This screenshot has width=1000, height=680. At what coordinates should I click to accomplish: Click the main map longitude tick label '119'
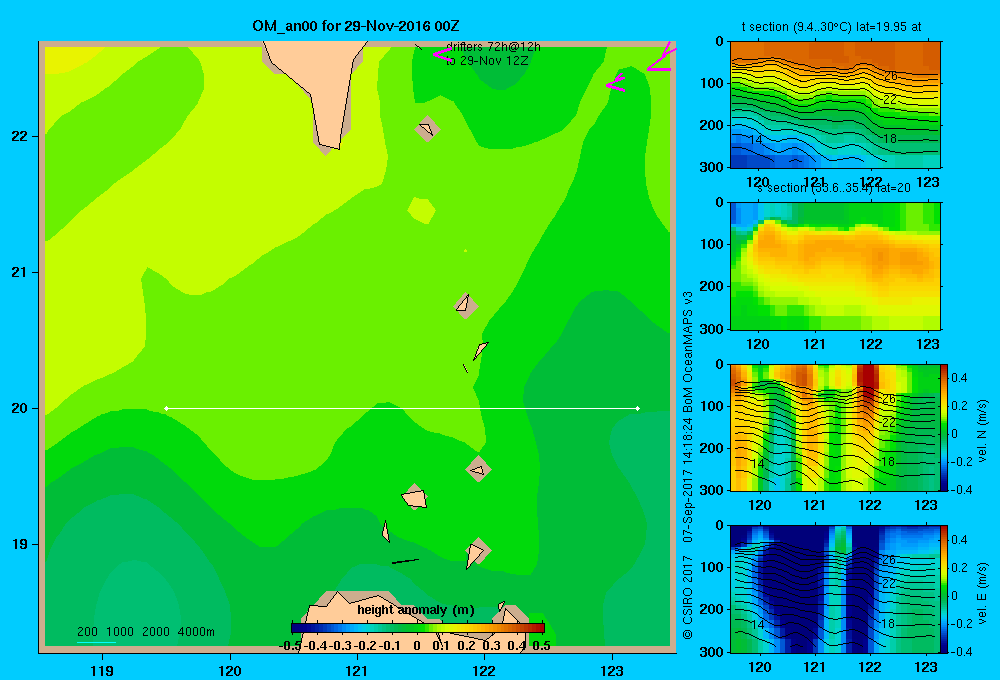pyautogui.click(x=102, y=670)
